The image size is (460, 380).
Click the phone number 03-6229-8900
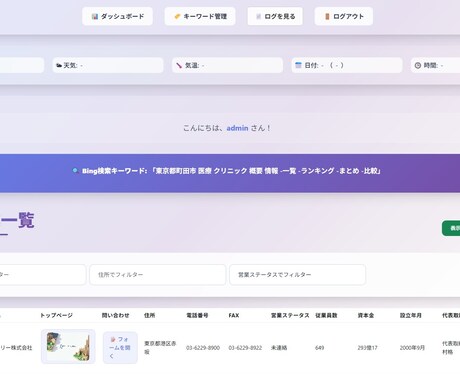(x=203, y=348)
